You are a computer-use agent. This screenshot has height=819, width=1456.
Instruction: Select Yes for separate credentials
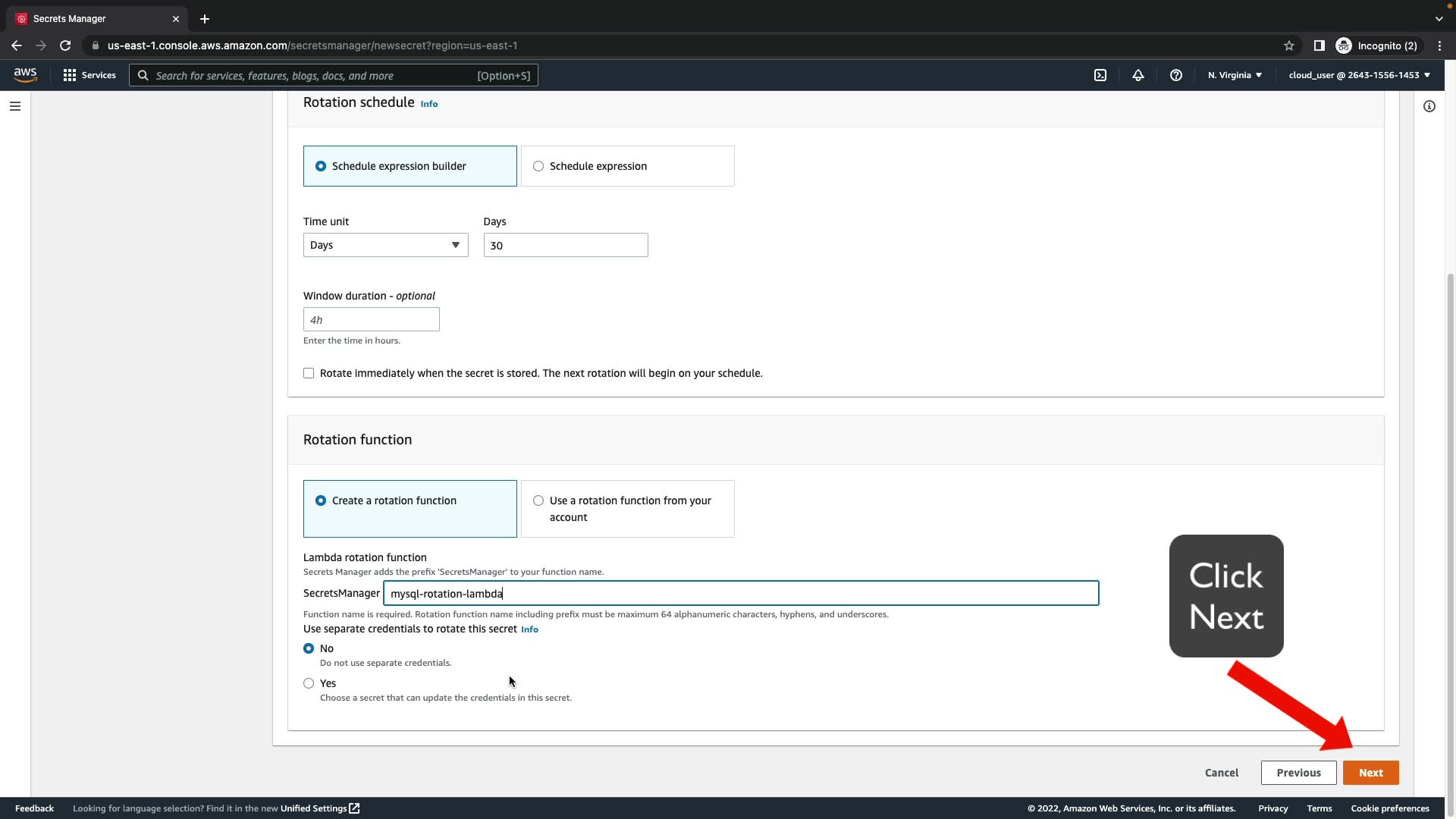pyautogui.click(x=309, y=683)
